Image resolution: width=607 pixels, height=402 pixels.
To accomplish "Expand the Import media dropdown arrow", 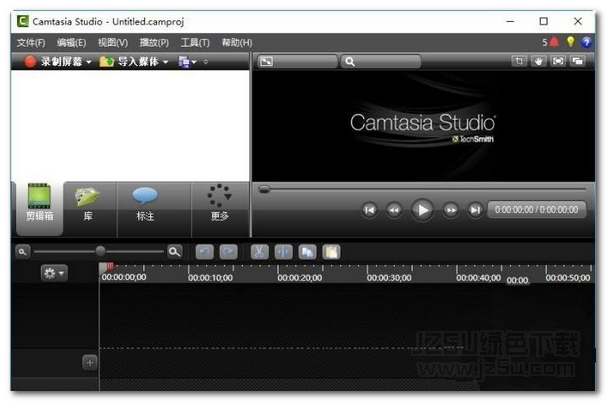I will pos(166,62).
